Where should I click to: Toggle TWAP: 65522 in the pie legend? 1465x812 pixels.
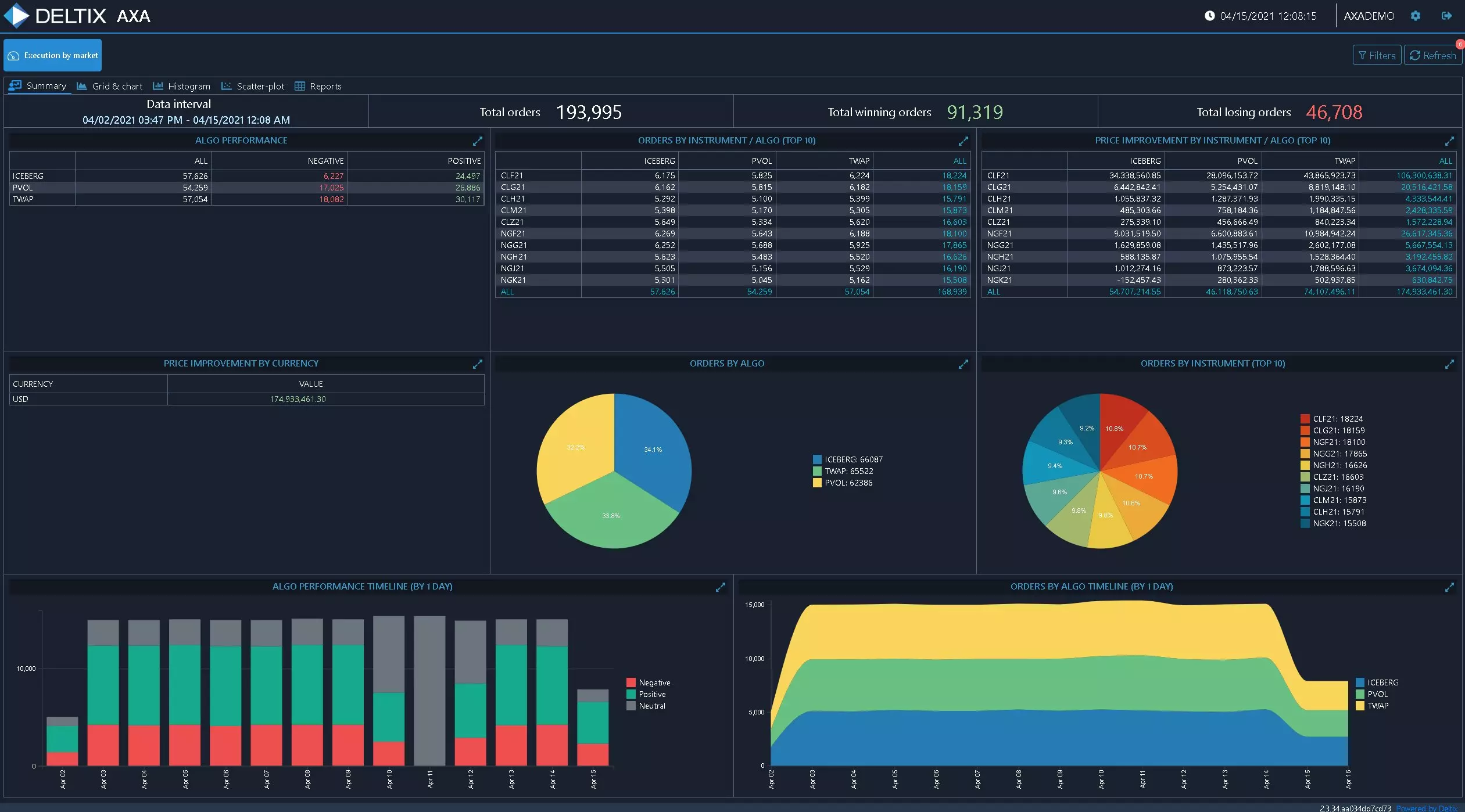(843, 471)
